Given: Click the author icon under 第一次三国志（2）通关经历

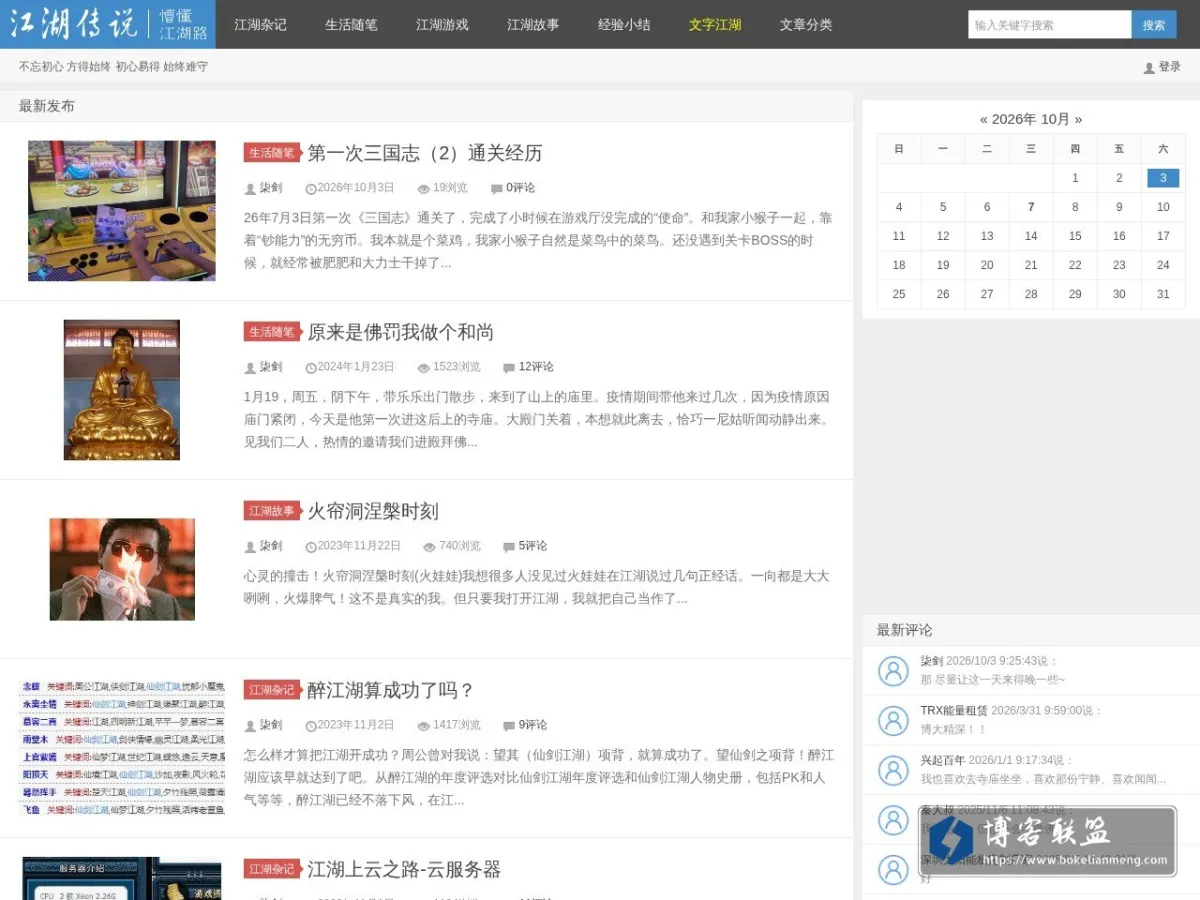Looking at the screenshot, I should click(x=250, y=188).
